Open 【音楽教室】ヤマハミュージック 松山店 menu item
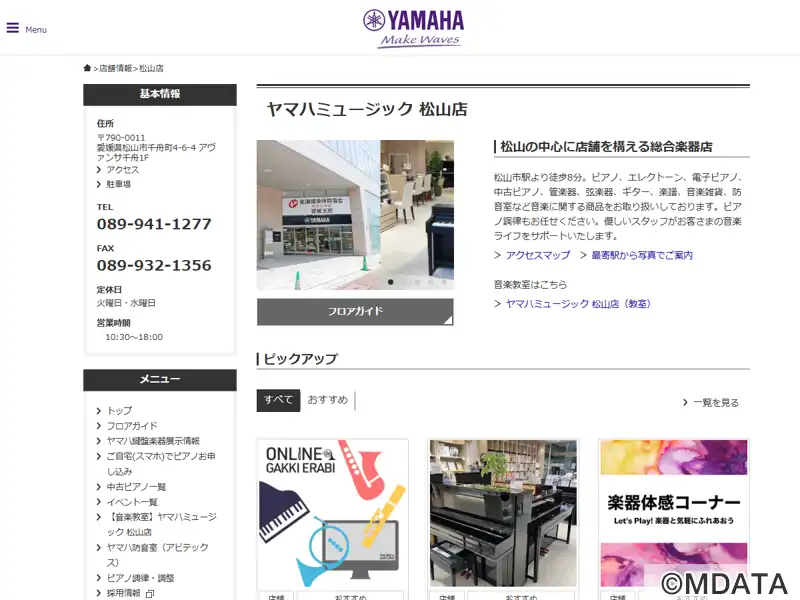800x600 pixels. [x=161, y=524]
